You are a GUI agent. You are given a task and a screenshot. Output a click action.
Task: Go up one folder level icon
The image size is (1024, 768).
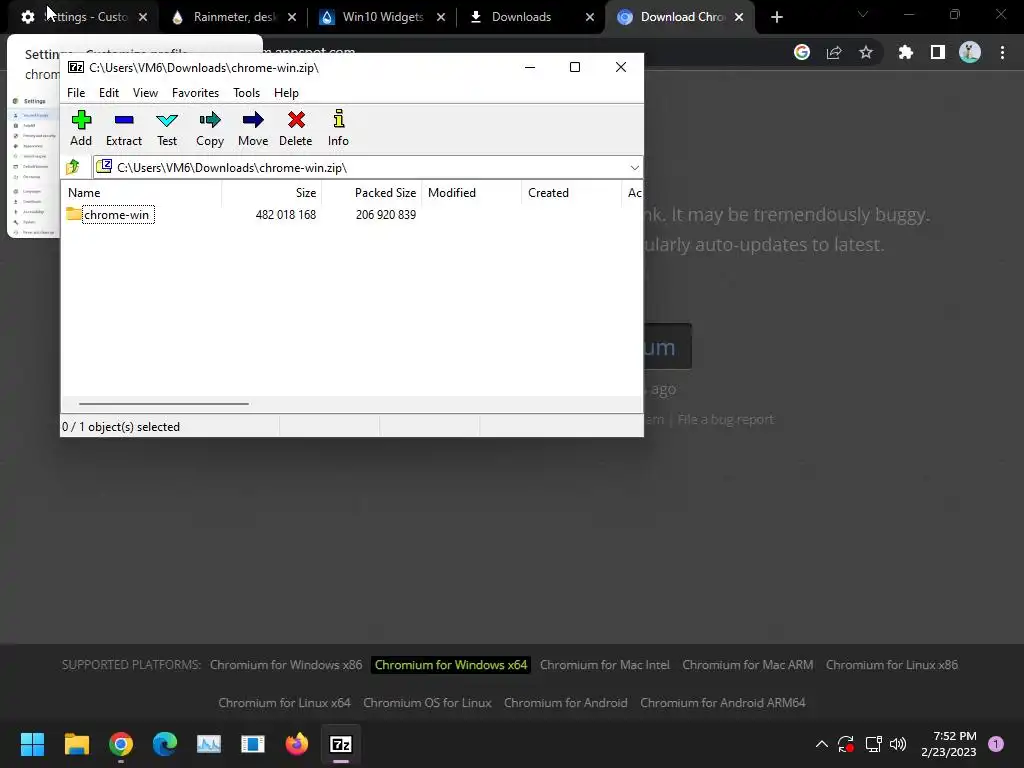coord(72,167)
